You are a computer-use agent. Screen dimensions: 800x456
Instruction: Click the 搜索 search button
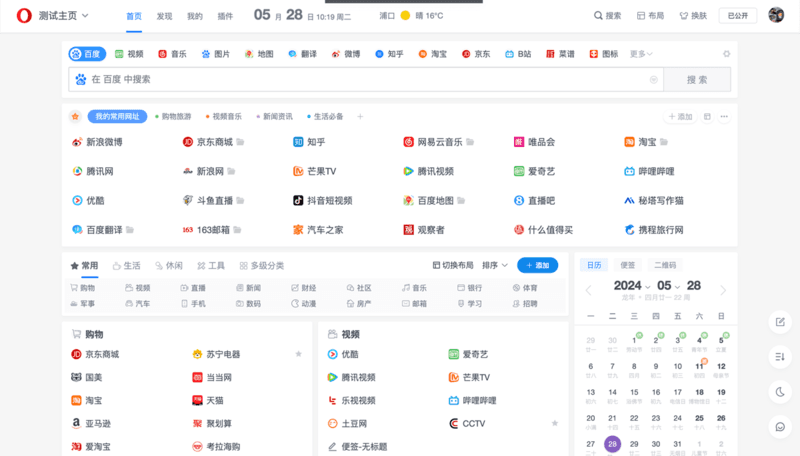697,80
